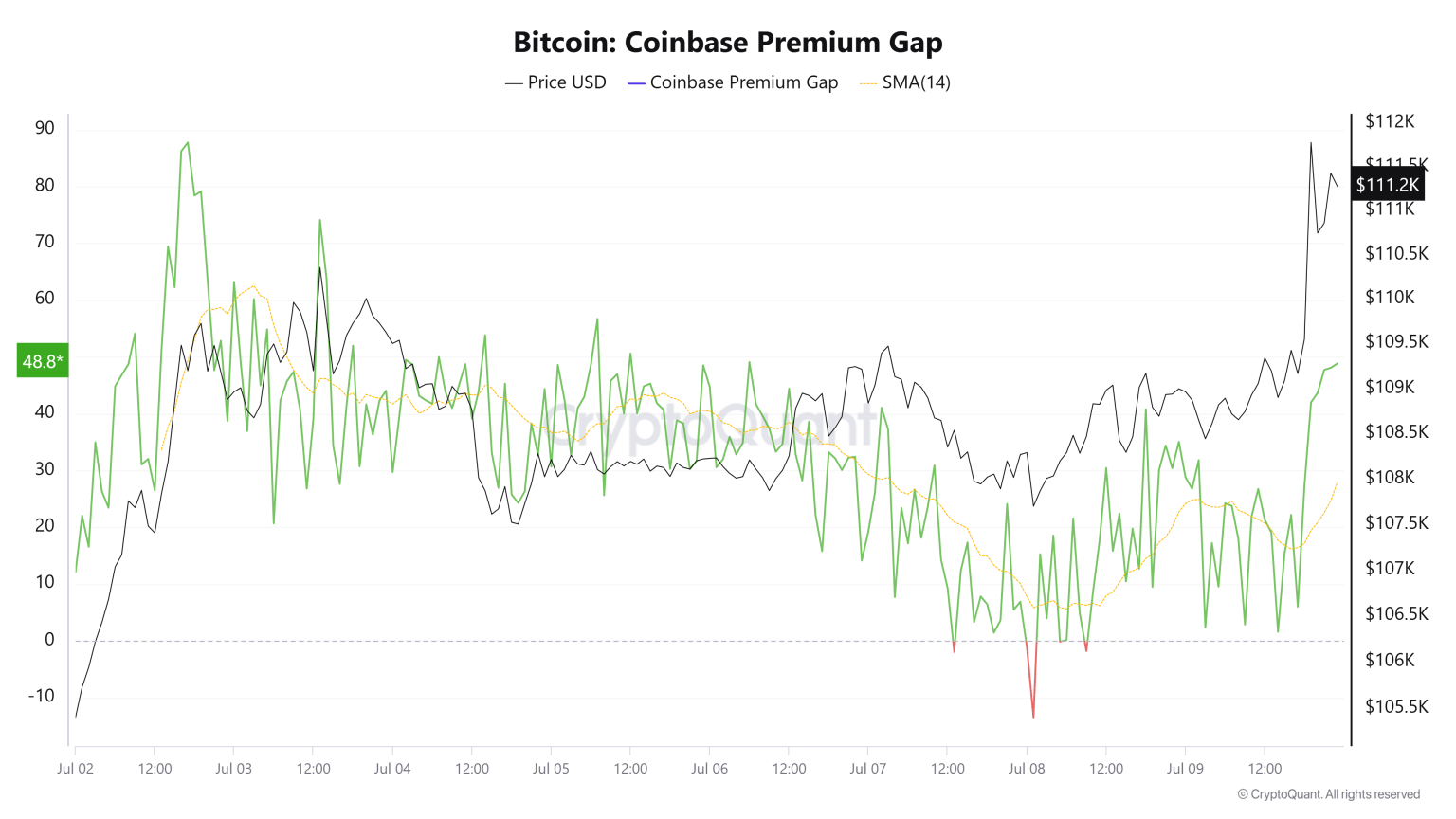1456x819 pixels.
Task: Click the Jul 09 x-axis label
Action: tap(1185, 768)
